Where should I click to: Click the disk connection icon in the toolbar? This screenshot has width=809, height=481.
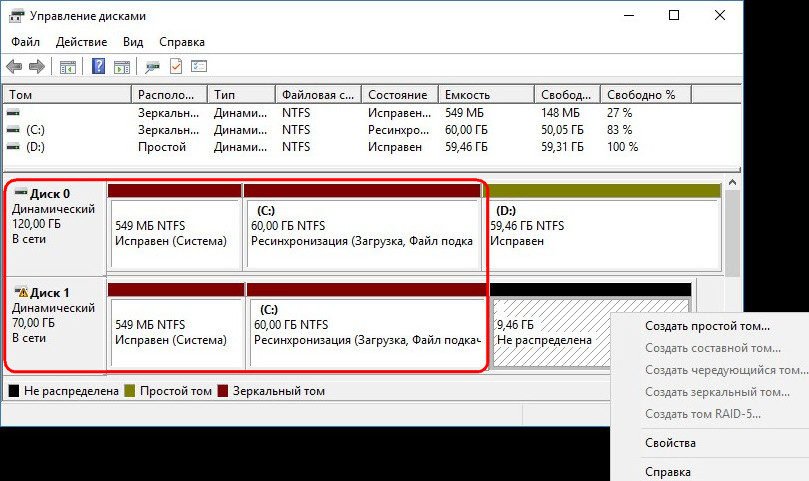coord(153,67)
